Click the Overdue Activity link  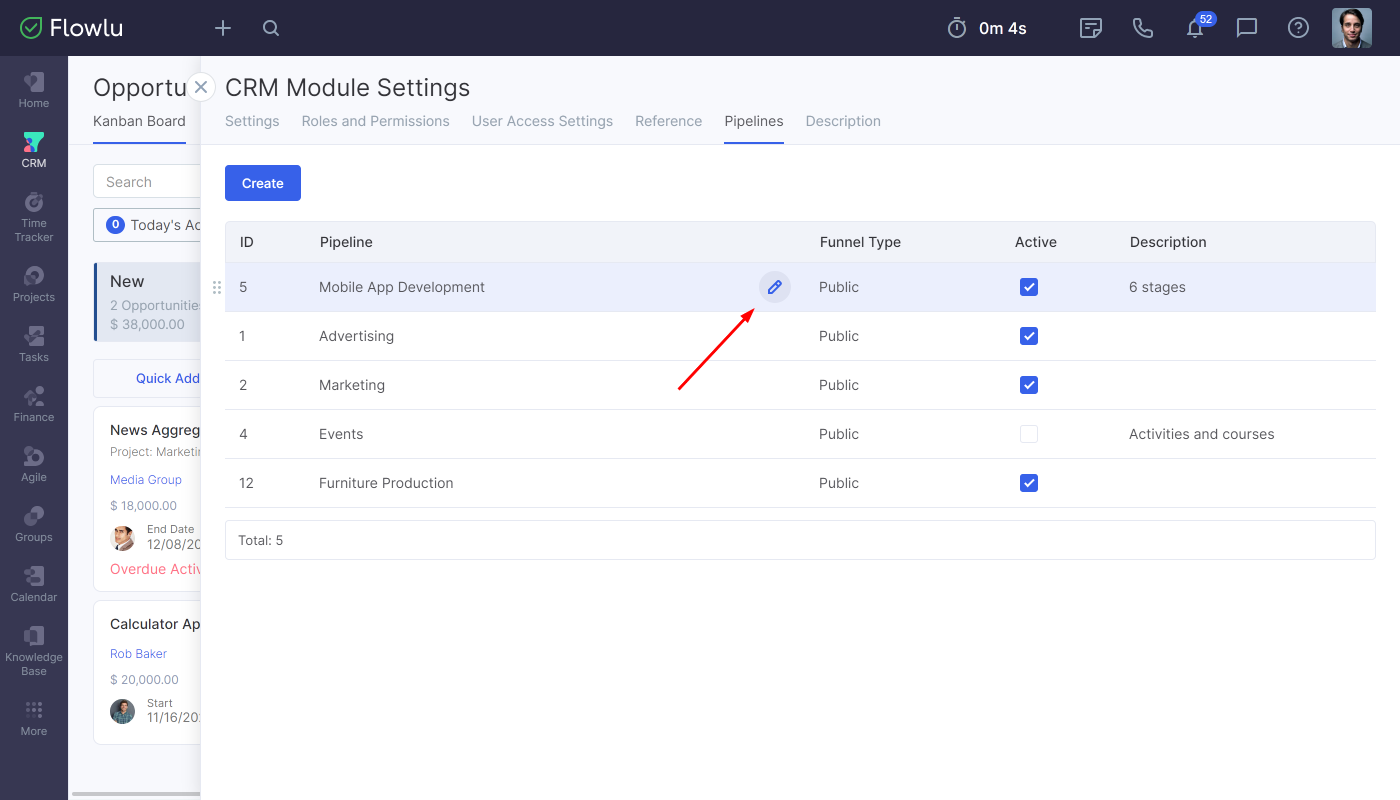[155, 569]
